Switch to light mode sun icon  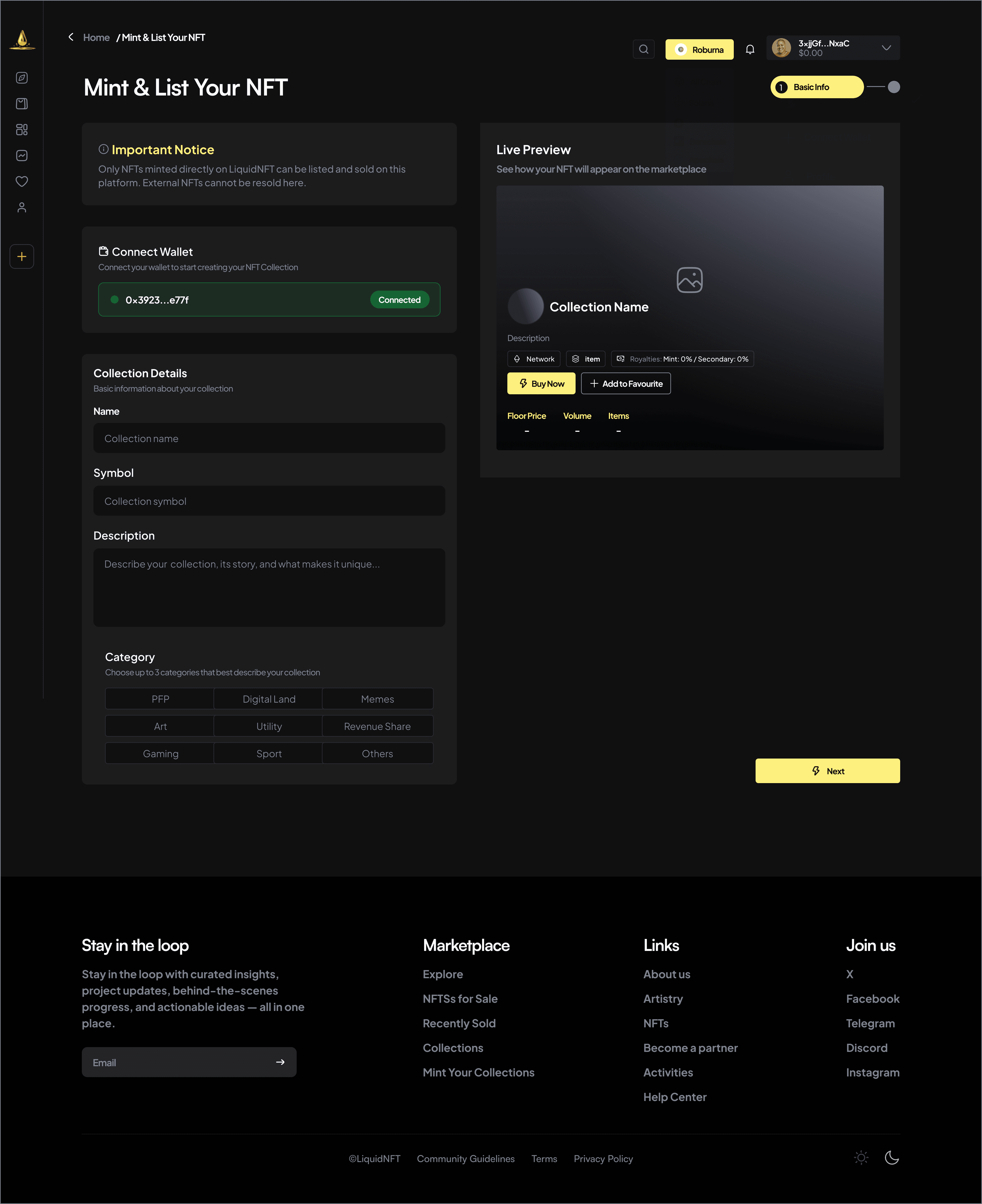862,1158
